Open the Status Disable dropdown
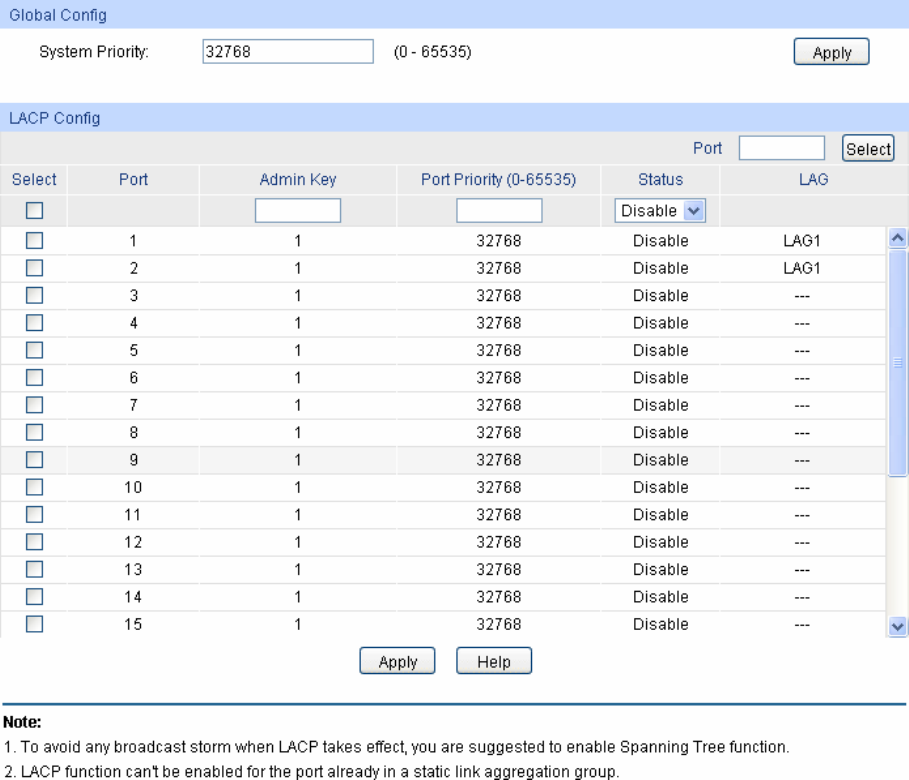Viewport: 909px width, 780px height. tap(659, 211)
